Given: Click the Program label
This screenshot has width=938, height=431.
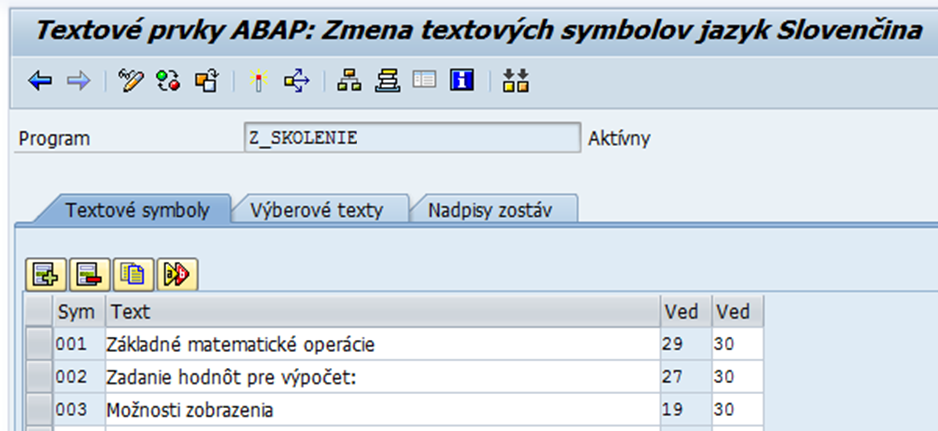Looking at the screenshot, I should click(x=54, y=139).
